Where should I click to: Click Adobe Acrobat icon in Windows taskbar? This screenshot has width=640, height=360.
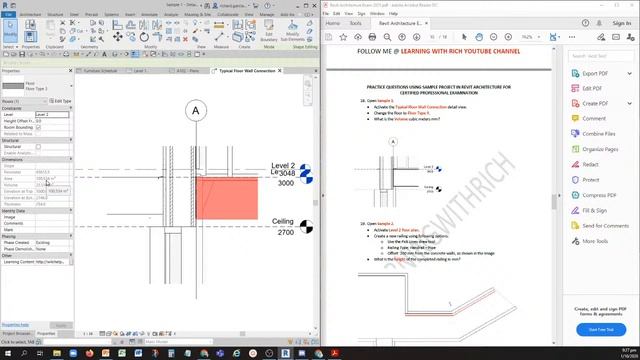point(335,353)
